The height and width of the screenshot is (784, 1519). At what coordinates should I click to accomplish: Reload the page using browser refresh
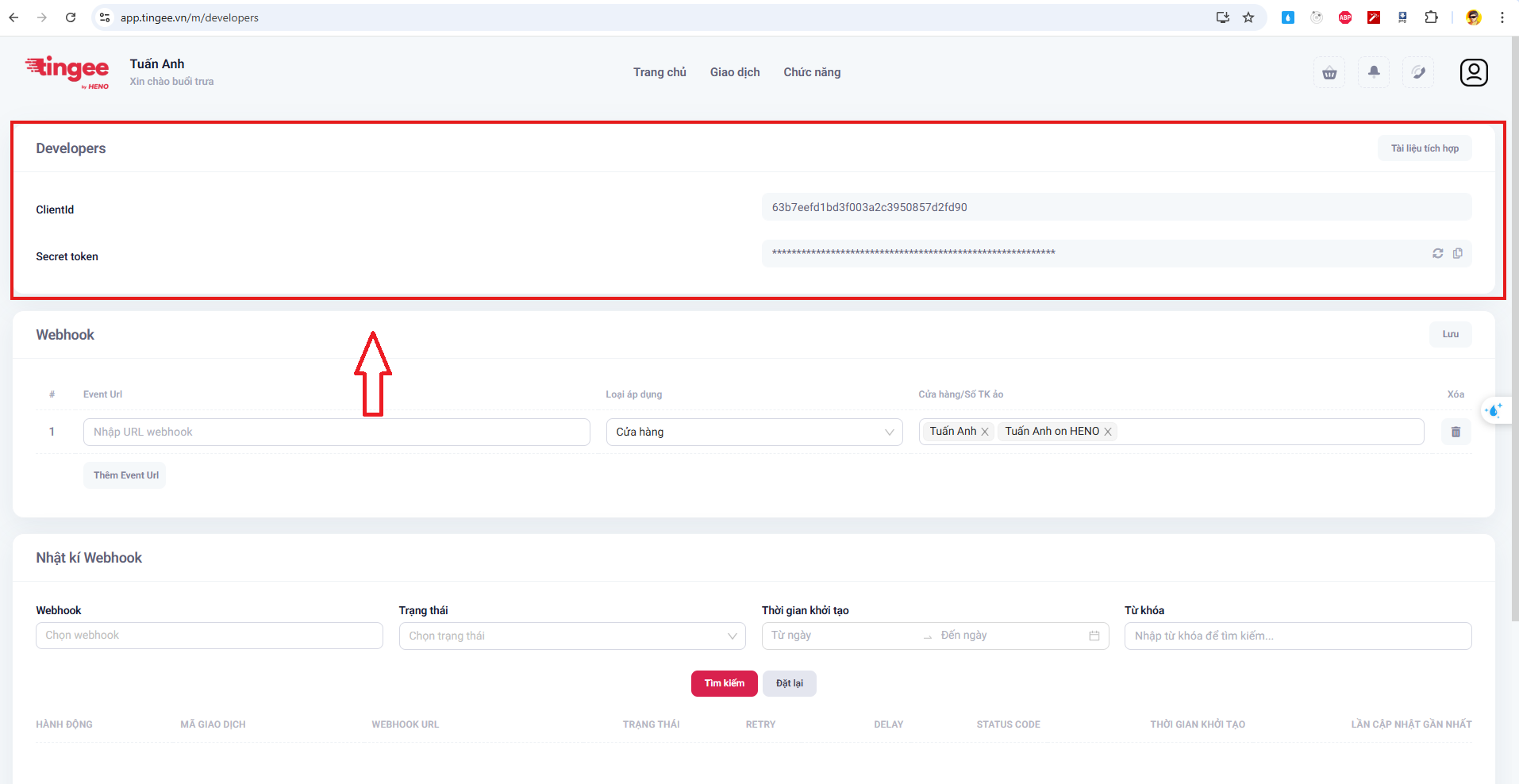(71, 17)
